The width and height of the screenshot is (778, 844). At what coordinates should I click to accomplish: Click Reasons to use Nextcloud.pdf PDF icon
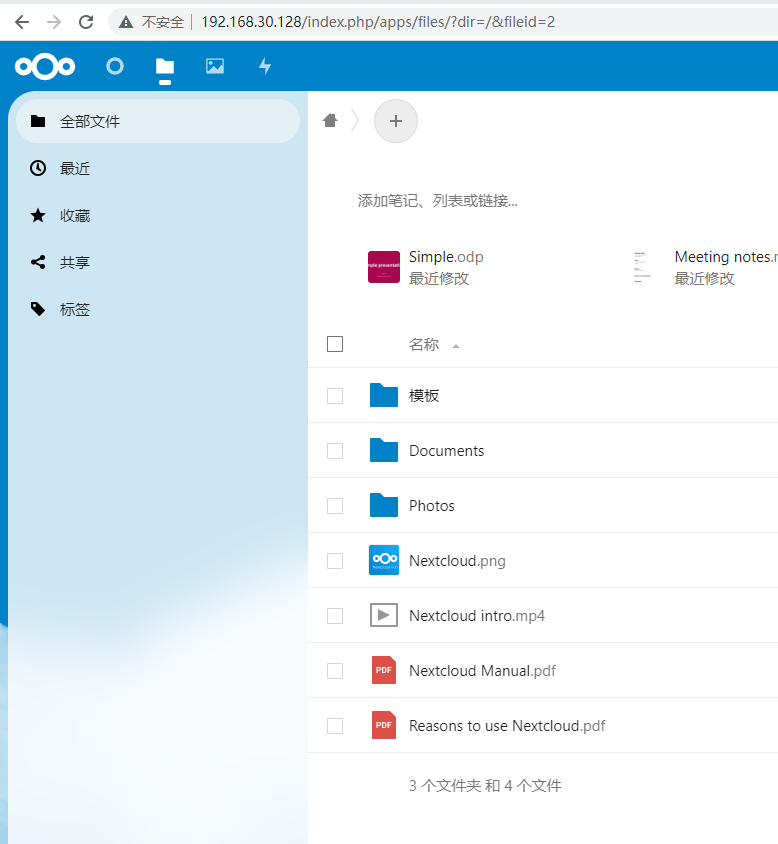pos(384,725)
